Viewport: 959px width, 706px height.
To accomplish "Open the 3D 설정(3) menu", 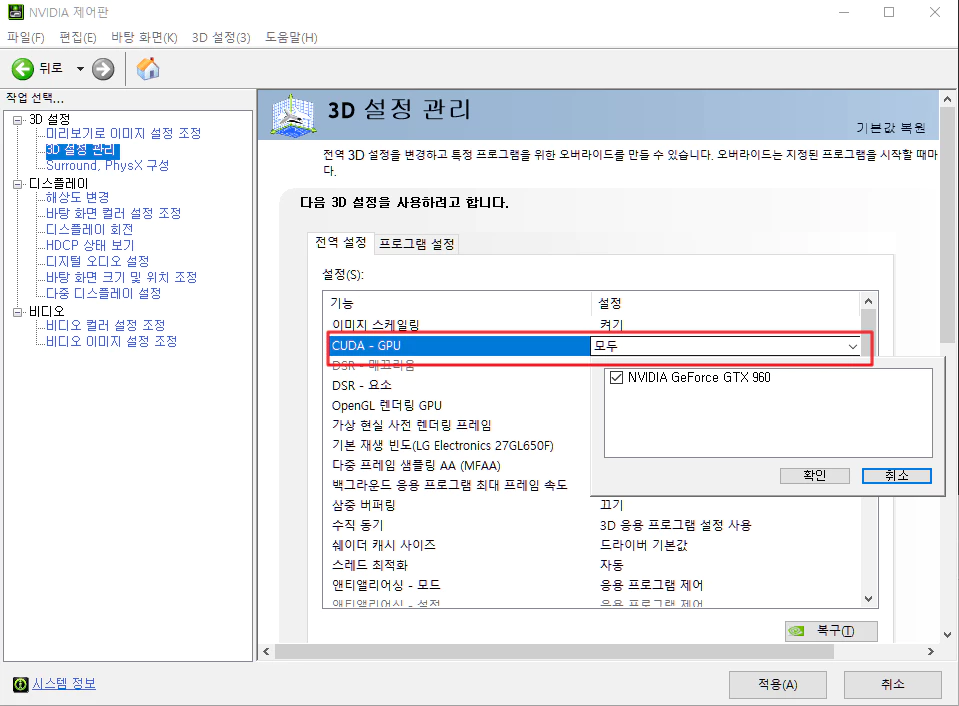I will click(221, 37).
